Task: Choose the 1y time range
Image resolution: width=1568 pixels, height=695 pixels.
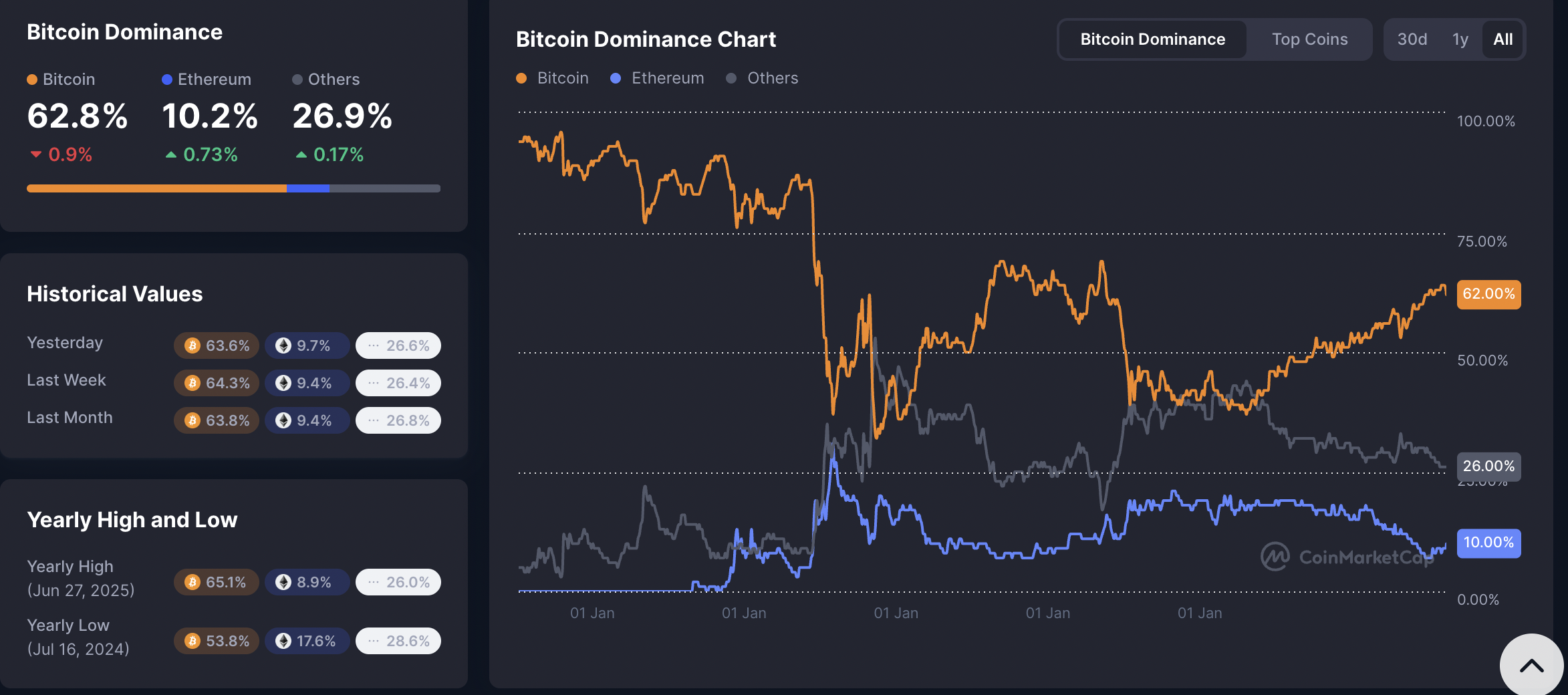Action: coord(1460,39)
